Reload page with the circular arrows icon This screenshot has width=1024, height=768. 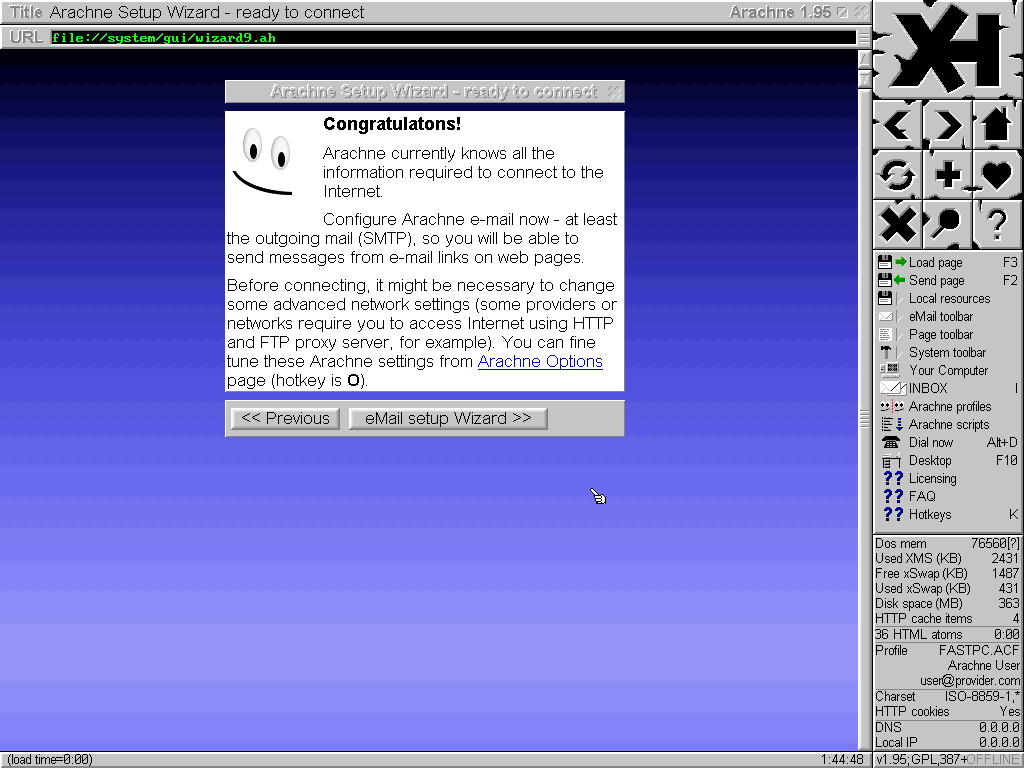coord(898,174)
